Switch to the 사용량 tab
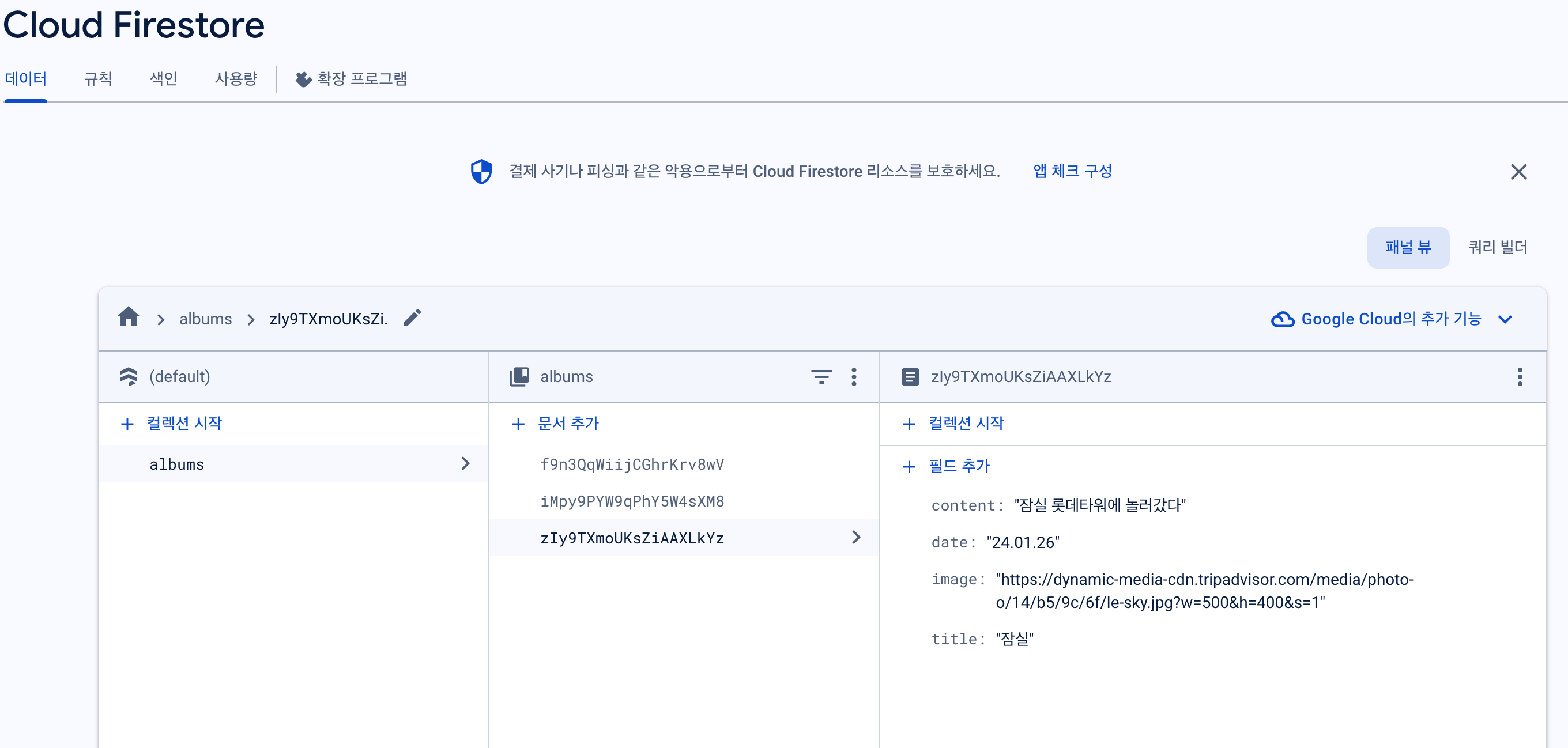1568x748 pixels. click(236, 78)
